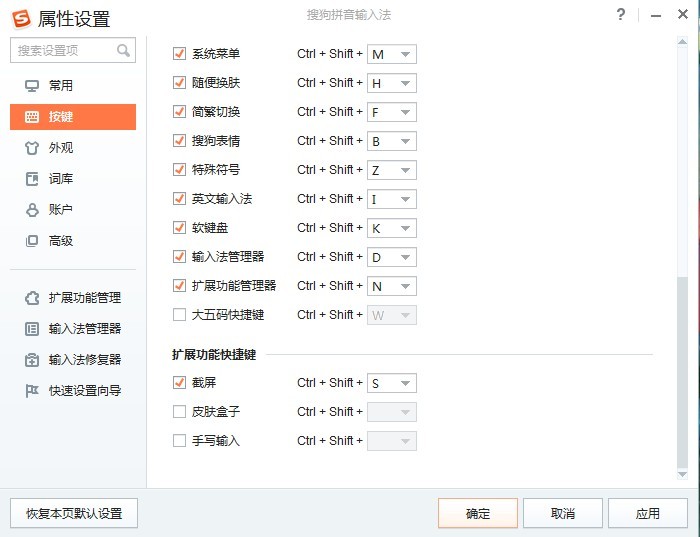The image size is (700, 537).
Task: Launch 输入法修复器 from the sidebar
Action: point(73,360)
